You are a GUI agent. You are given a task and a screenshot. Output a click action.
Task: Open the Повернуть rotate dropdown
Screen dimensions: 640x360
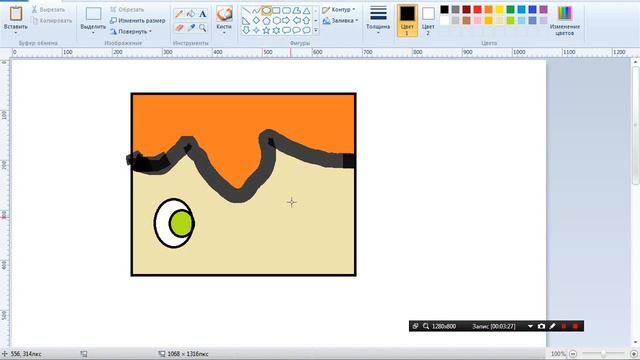(151, 31)
